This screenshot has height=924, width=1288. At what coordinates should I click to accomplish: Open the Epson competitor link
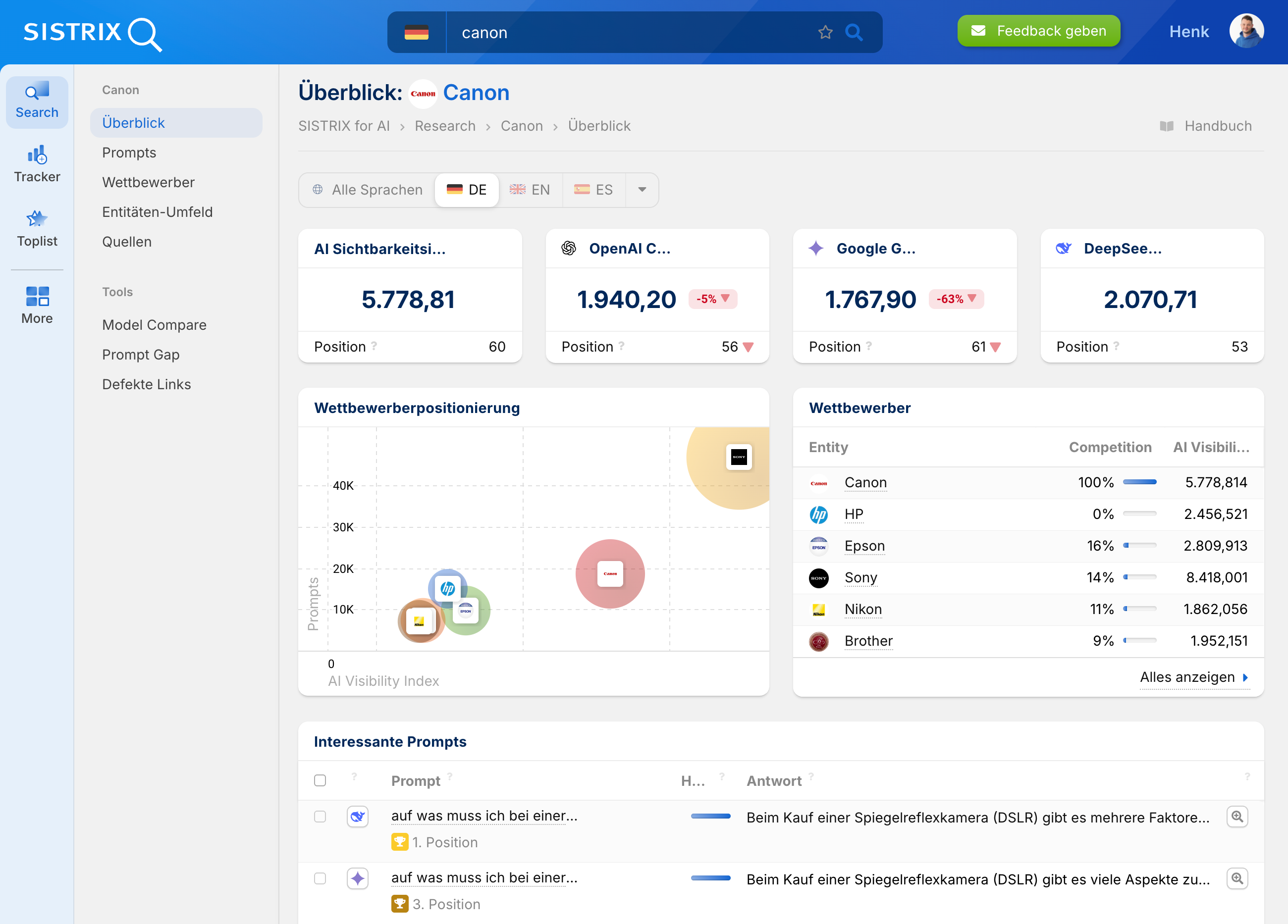tap(864, 545)
